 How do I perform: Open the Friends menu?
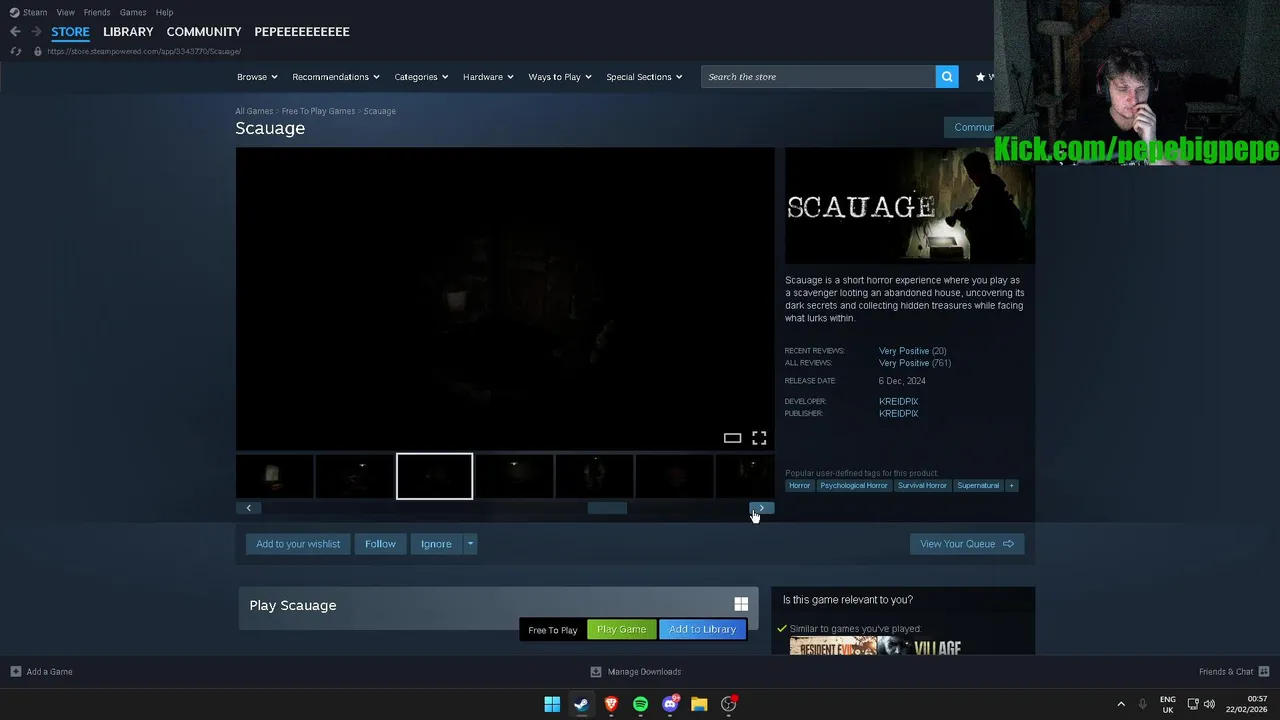tap(97, 12)
